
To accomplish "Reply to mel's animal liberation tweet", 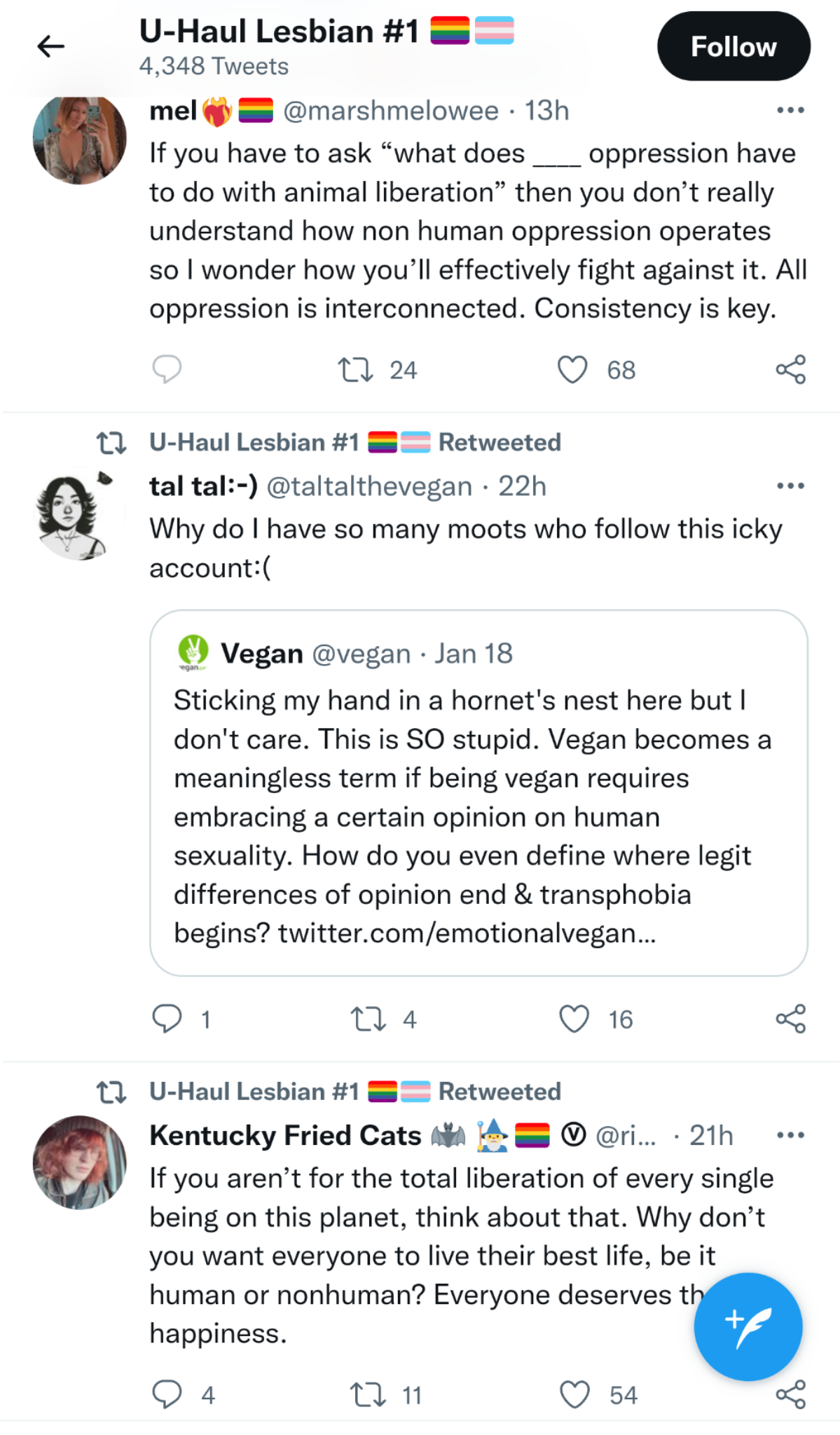I will (x=167, y=369).
